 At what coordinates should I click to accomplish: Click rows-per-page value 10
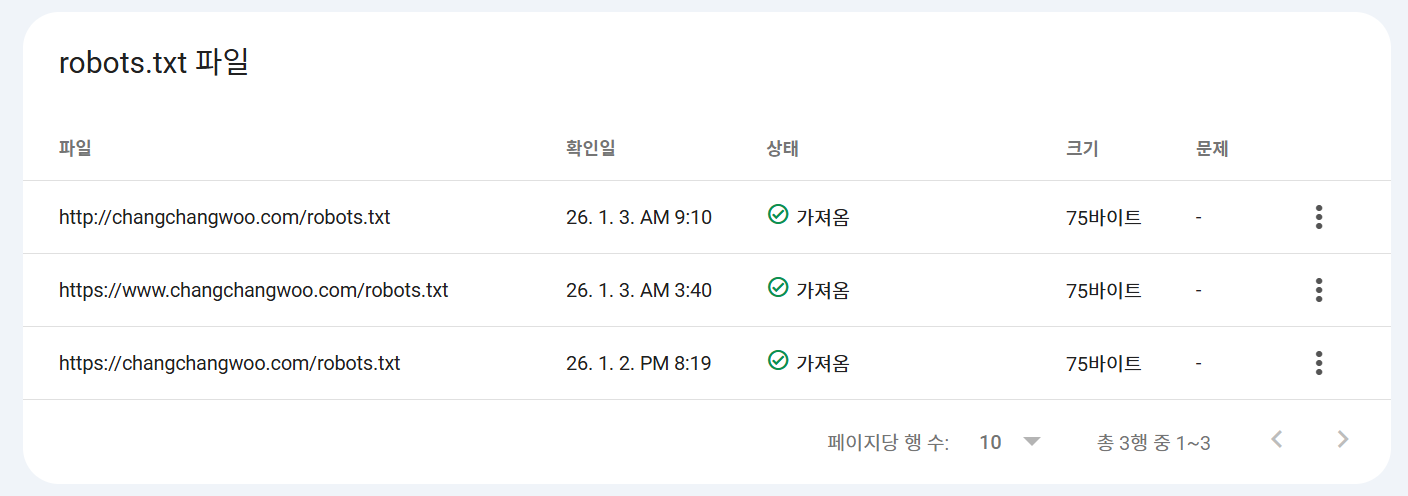[990, 442]
